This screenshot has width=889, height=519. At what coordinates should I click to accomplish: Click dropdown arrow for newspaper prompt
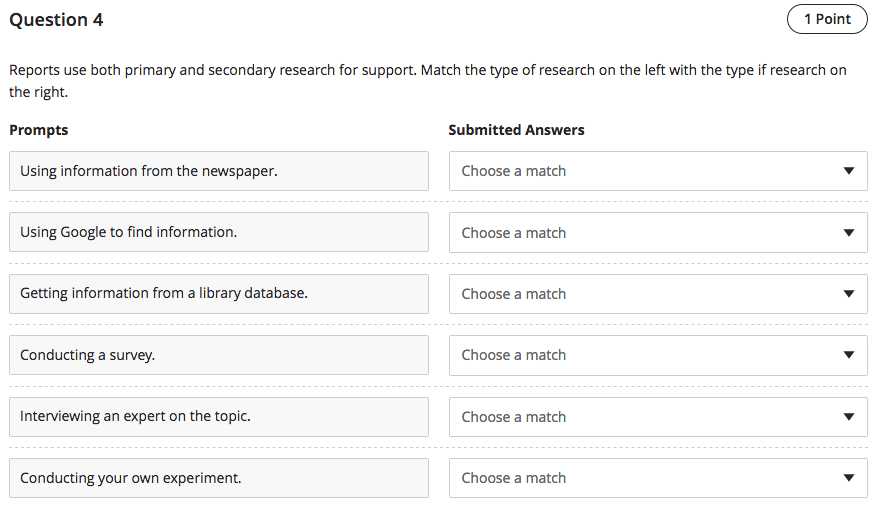[x=848, y=171]
